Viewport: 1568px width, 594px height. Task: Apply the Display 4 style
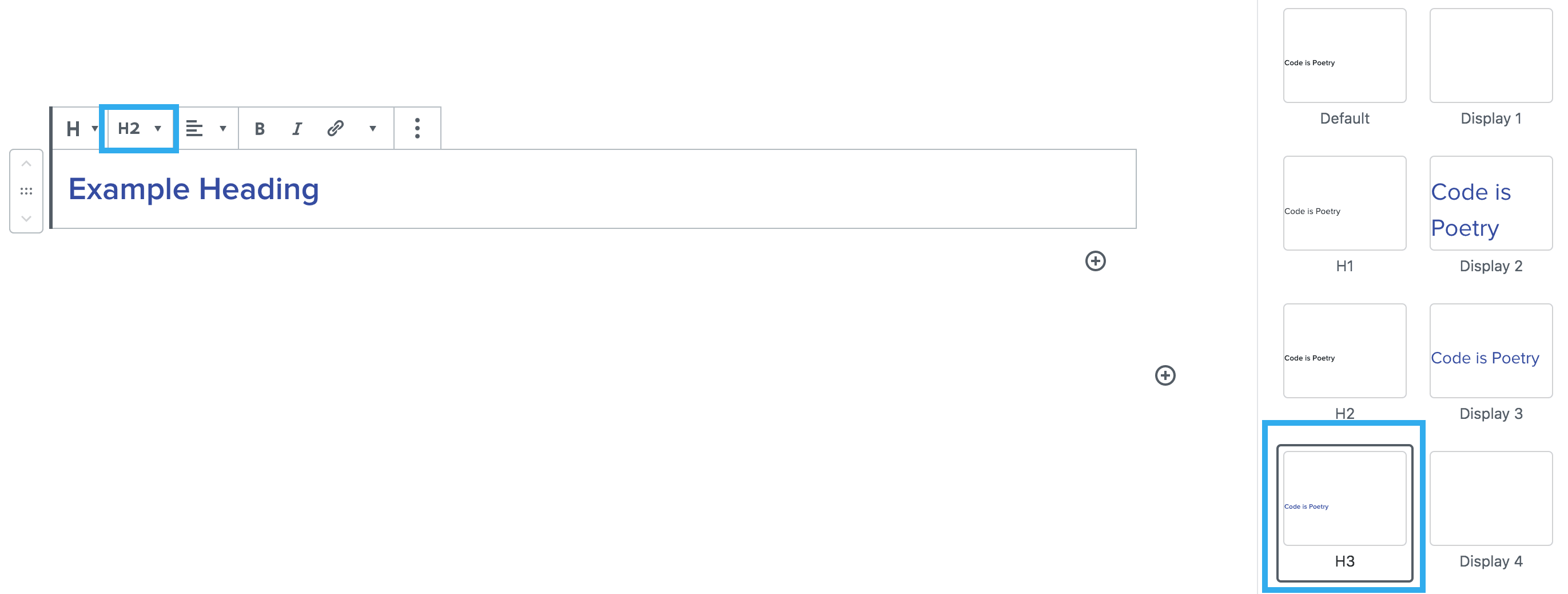click(1490, 498)
